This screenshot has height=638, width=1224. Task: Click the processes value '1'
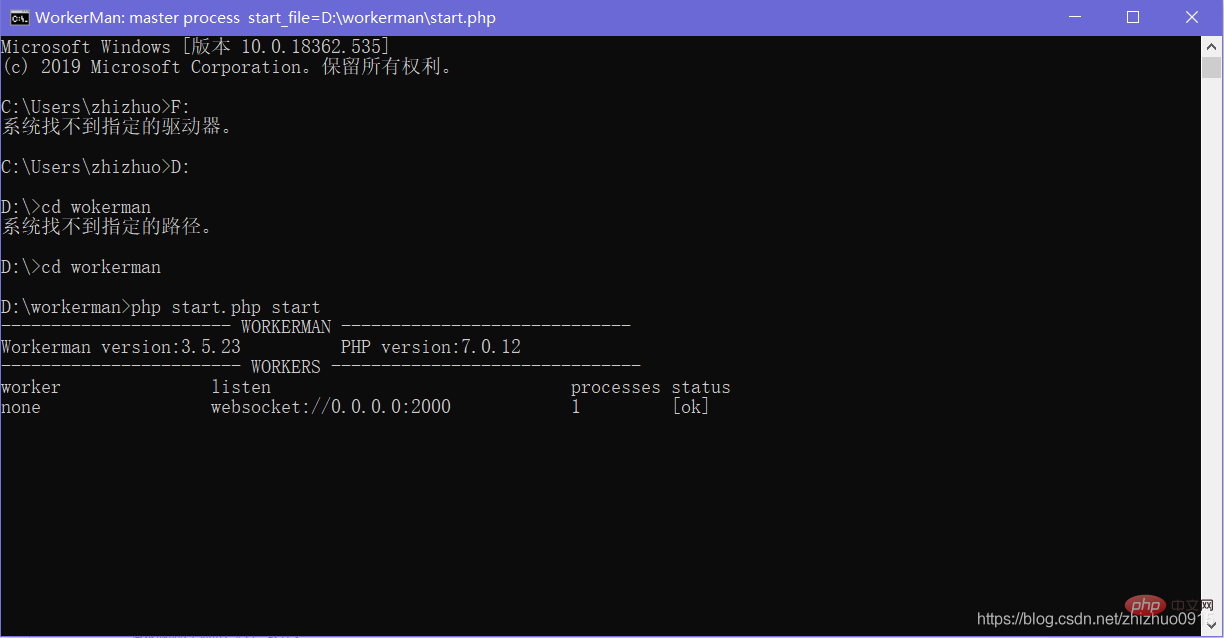[x=576, y=407]
